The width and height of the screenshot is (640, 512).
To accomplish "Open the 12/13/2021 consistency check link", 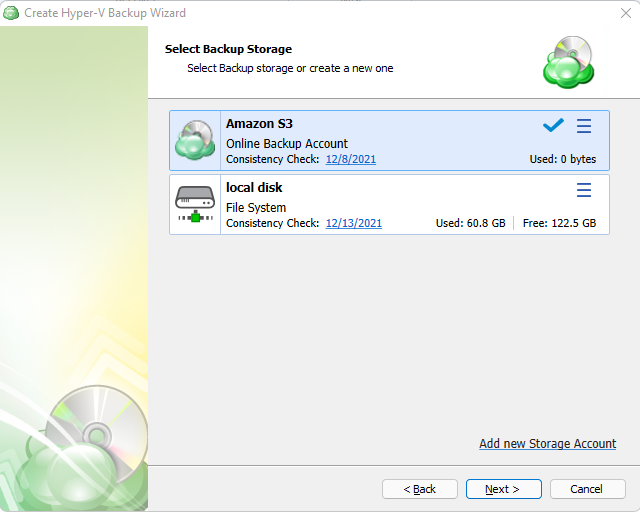I will pos(353,223).
